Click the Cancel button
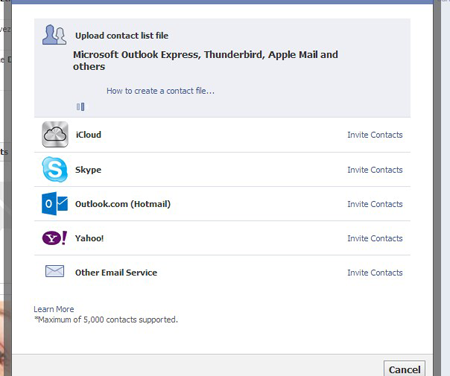 click(404, 369)
